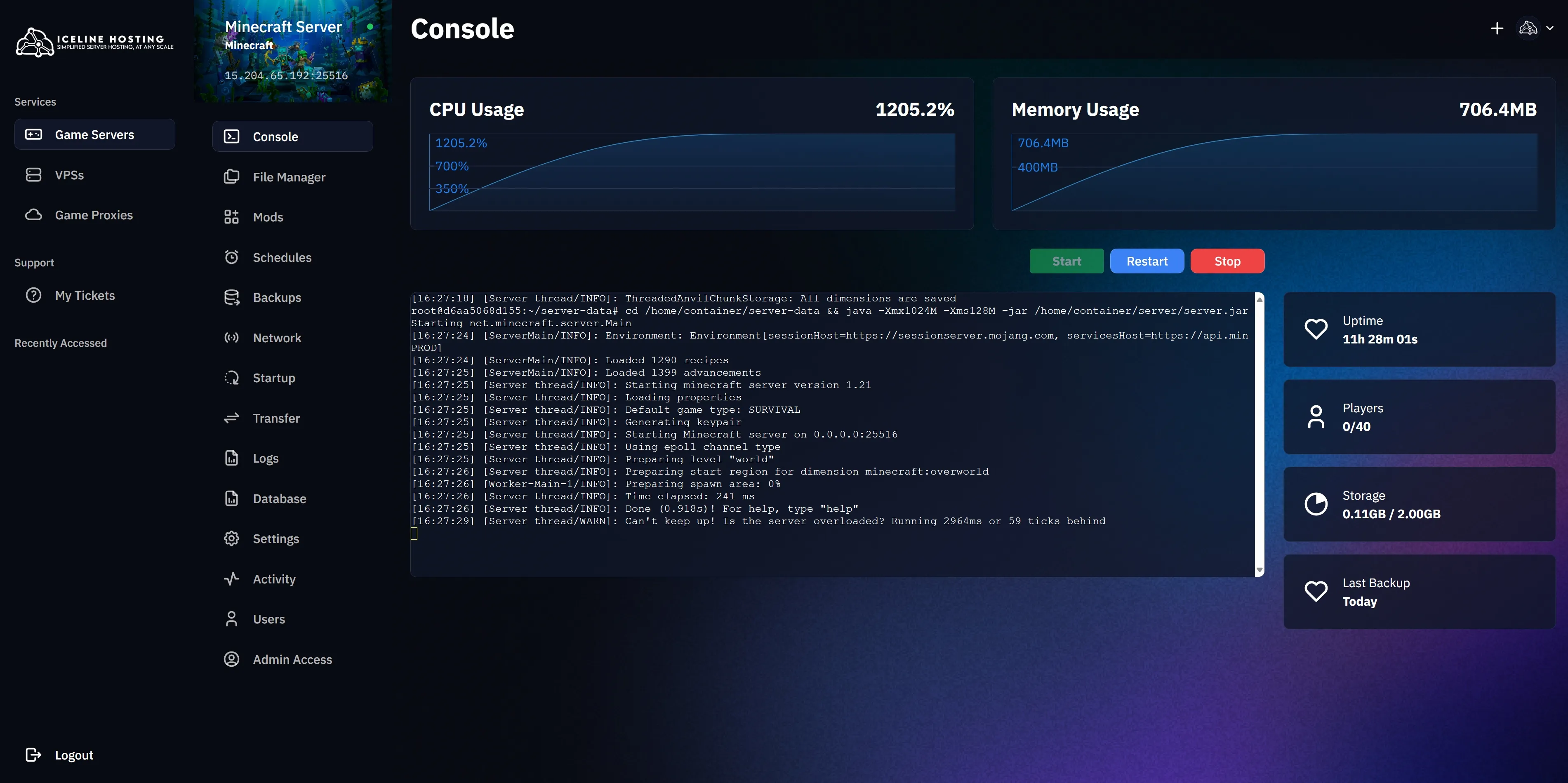This screenshot has width=1568, height=783.
Task: Click the plus icon in top bar
Action: (x=1497, y=28)
